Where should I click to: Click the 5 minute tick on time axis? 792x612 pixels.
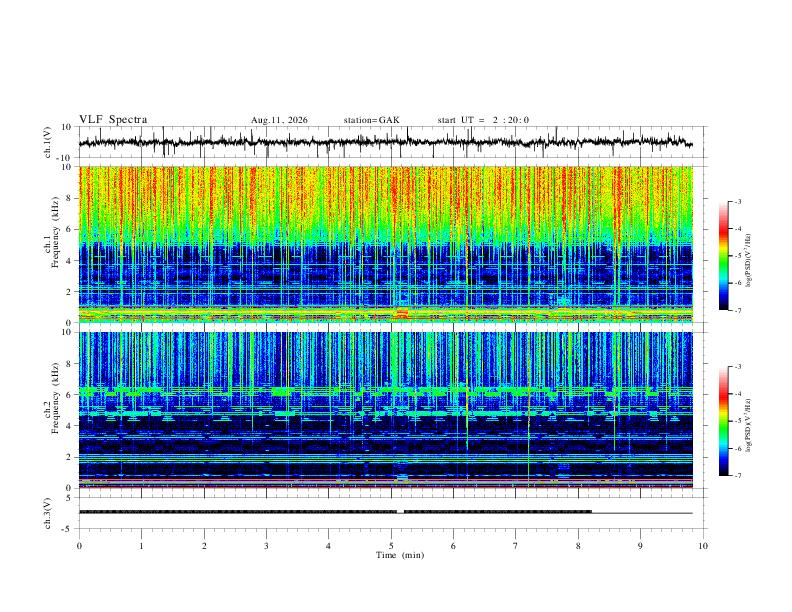[391, 546]
